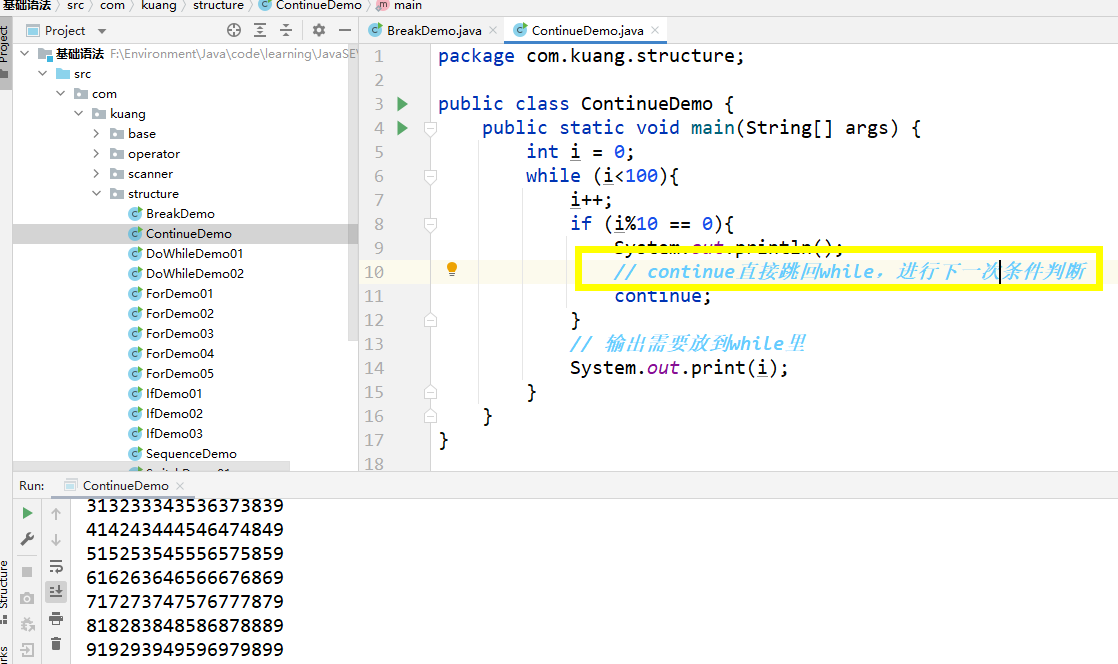Click the continue; statement on line 11
The height and width of the screenshot is (664, 1118).
[x=662, y=296]
